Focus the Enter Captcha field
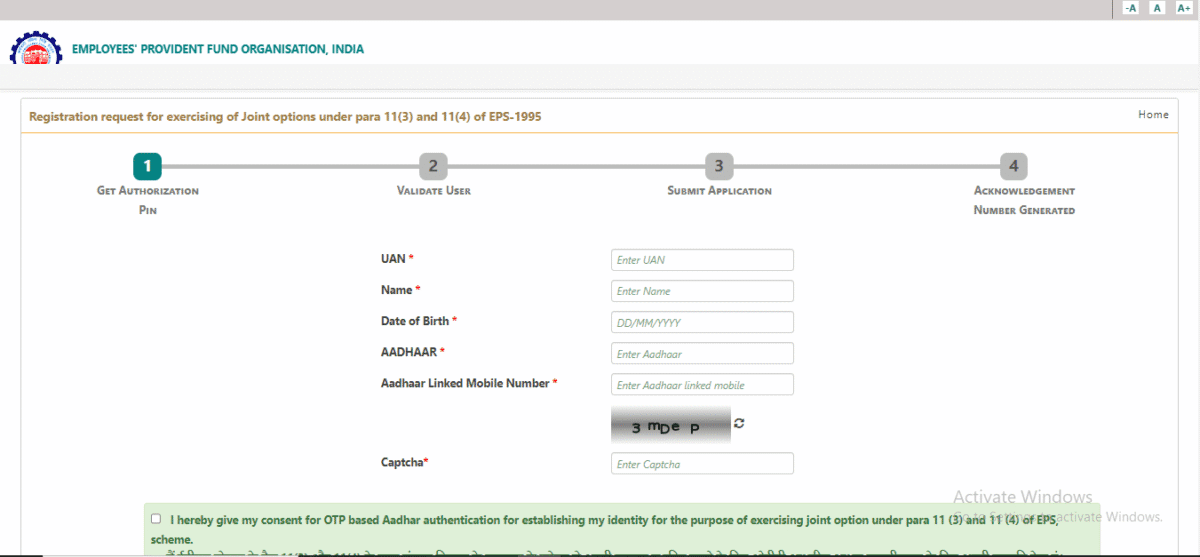The height and width of the screenshot is (557, 1200). (702, 464)
